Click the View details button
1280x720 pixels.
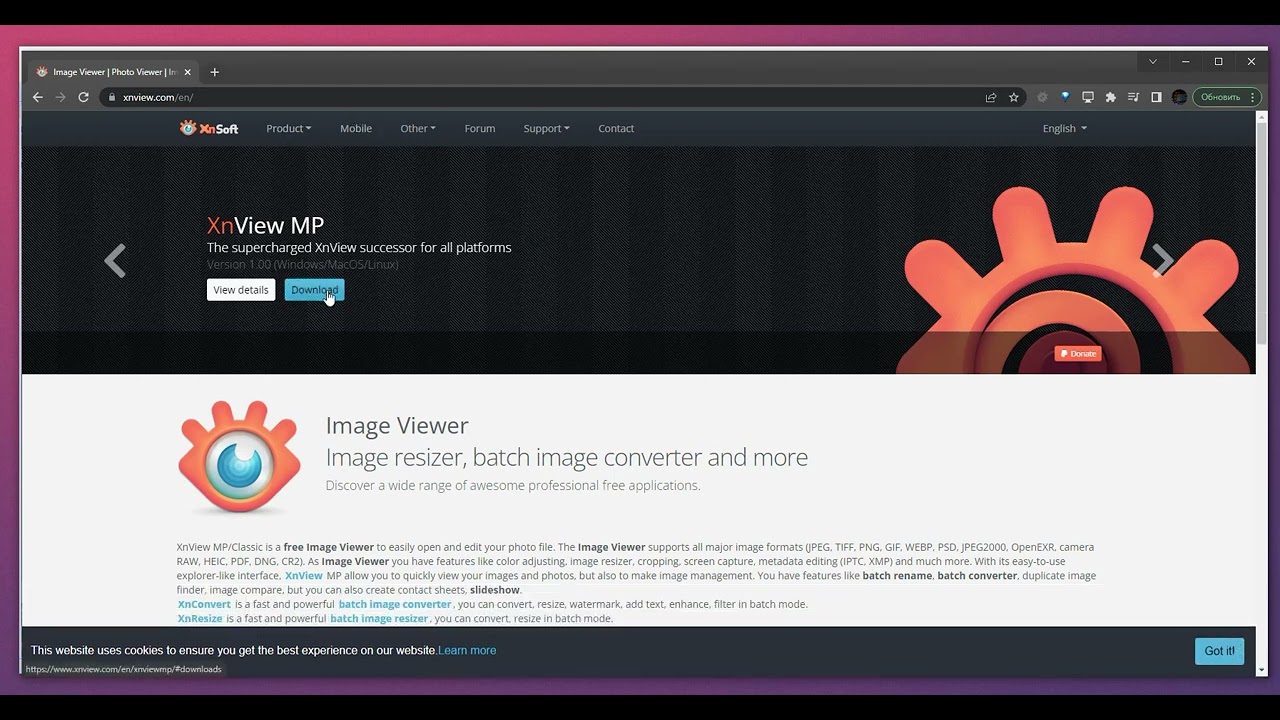(x=241, y=290)
